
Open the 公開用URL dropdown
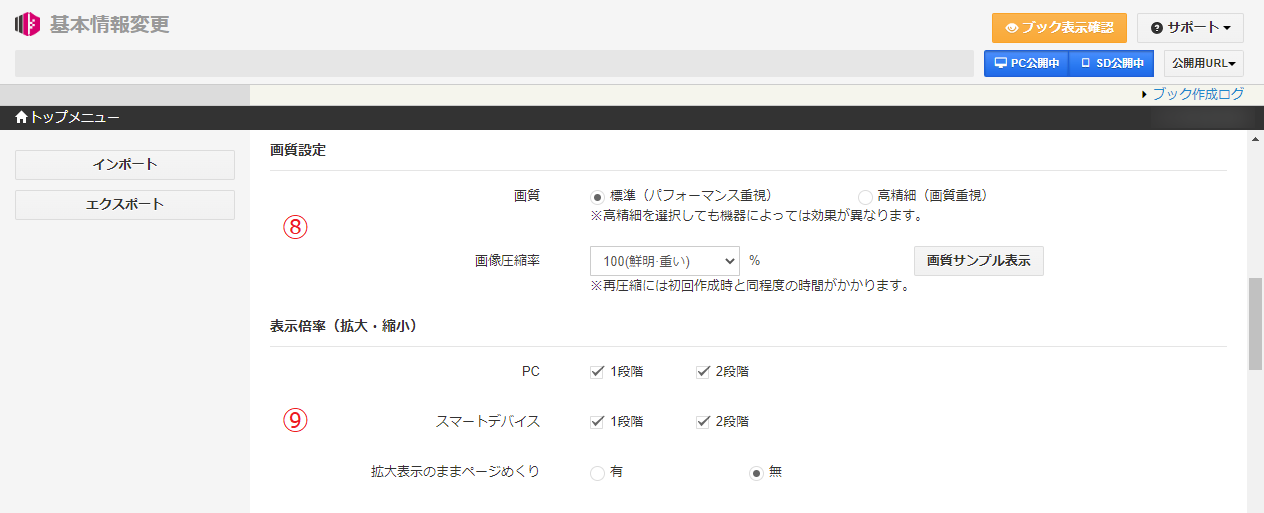[1204, 63]
